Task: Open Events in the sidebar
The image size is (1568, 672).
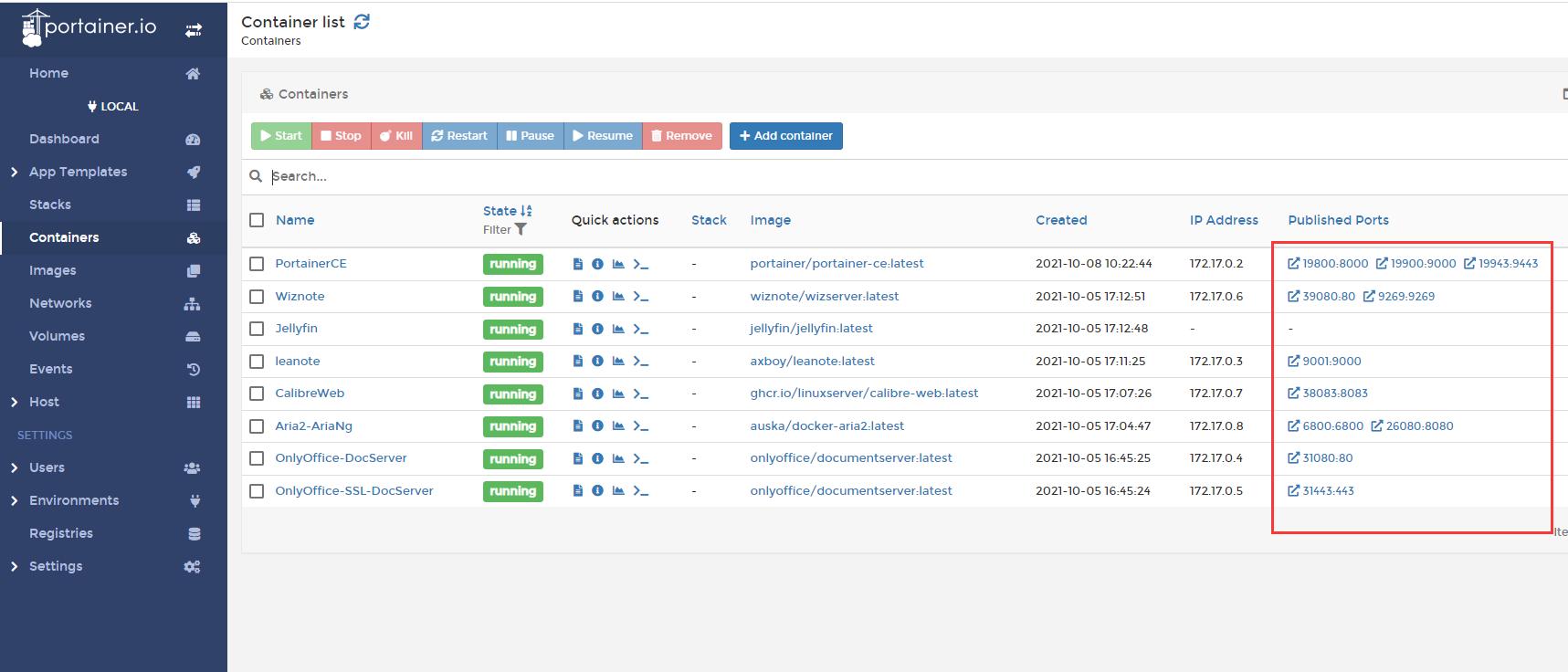Action: [113, 369]
